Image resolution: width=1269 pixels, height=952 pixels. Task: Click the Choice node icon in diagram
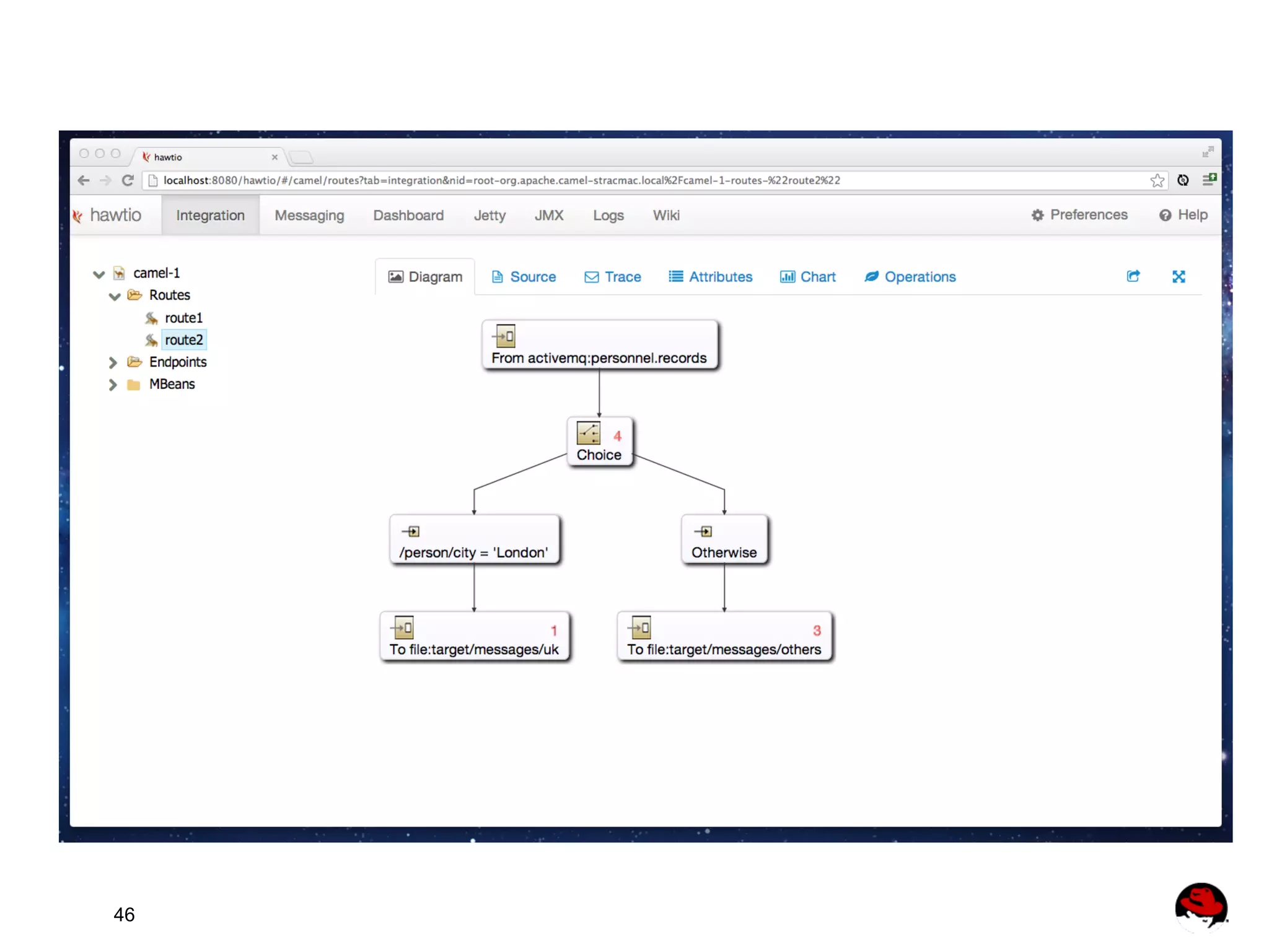tap(588, 434)
